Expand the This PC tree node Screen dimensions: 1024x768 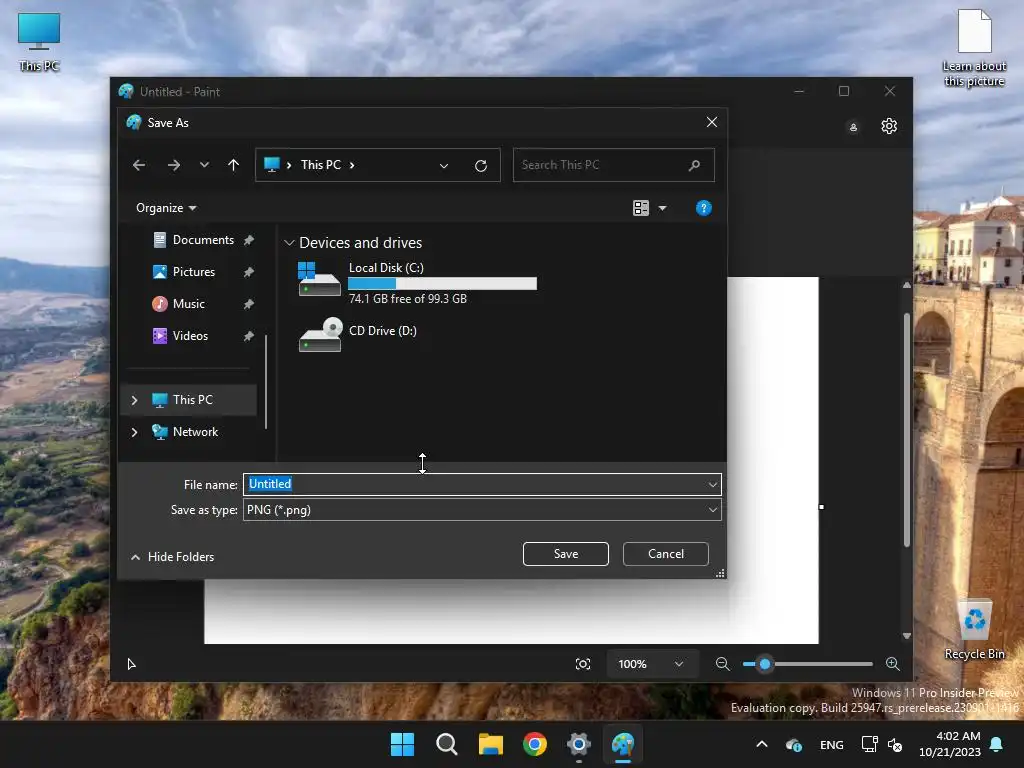click(135, 400)
